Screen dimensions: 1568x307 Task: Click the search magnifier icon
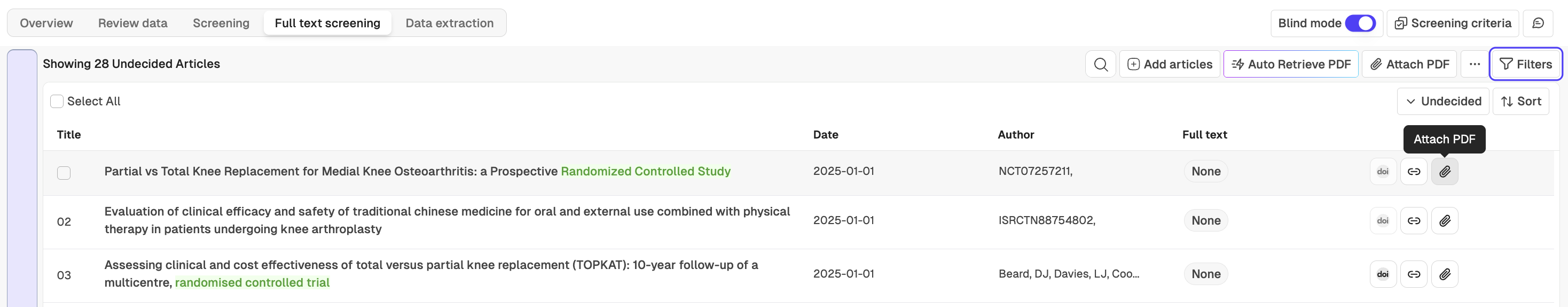click(1100, 64)
